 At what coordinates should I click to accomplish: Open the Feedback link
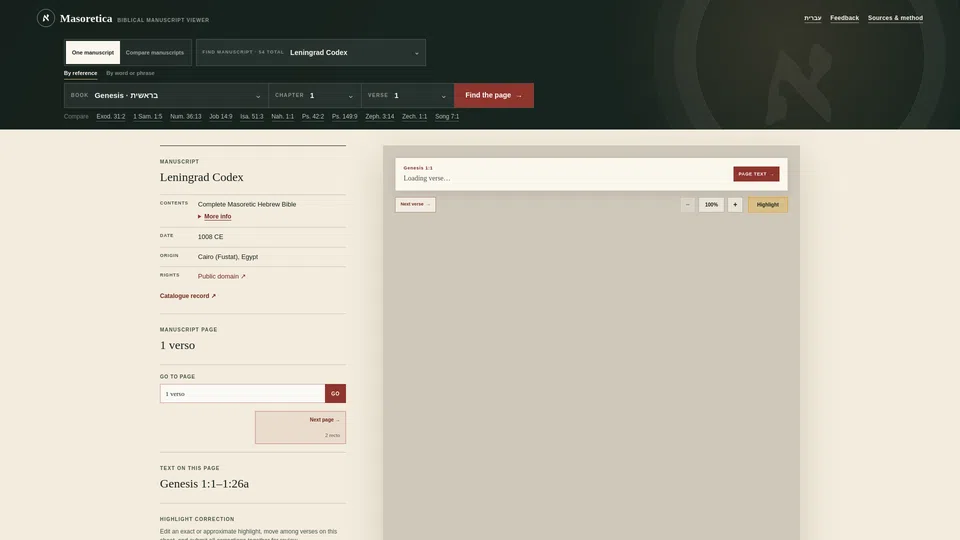844,18
